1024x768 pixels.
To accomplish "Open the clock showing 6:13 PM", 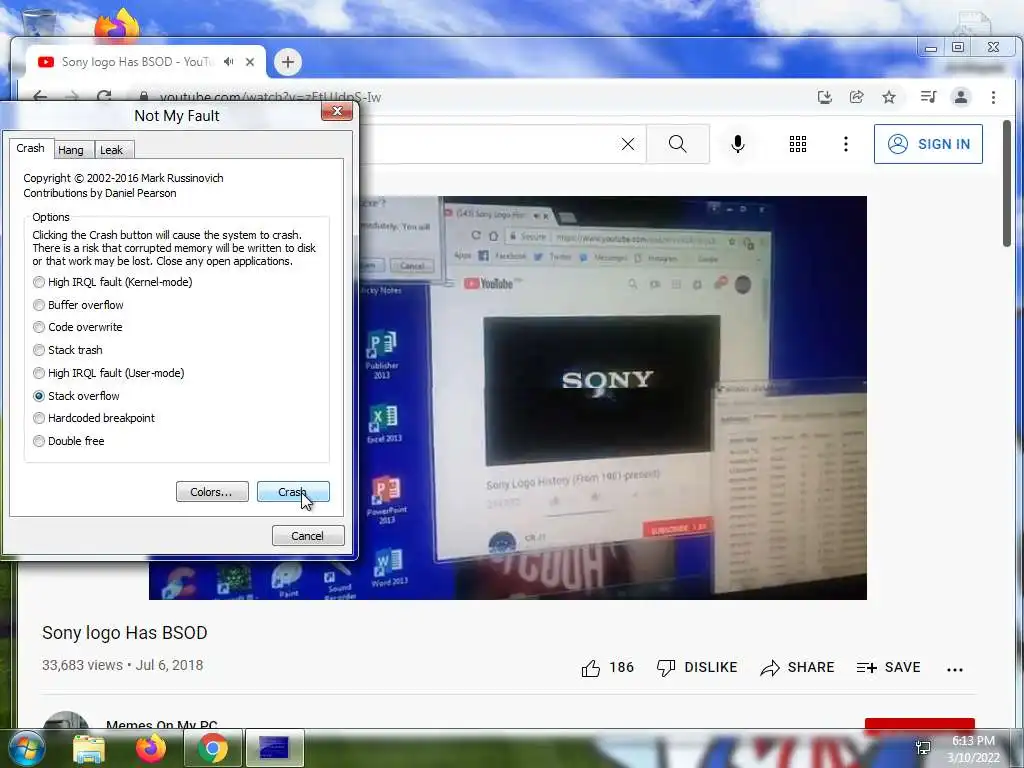I will pyautogui.click(x=973, y=749).
